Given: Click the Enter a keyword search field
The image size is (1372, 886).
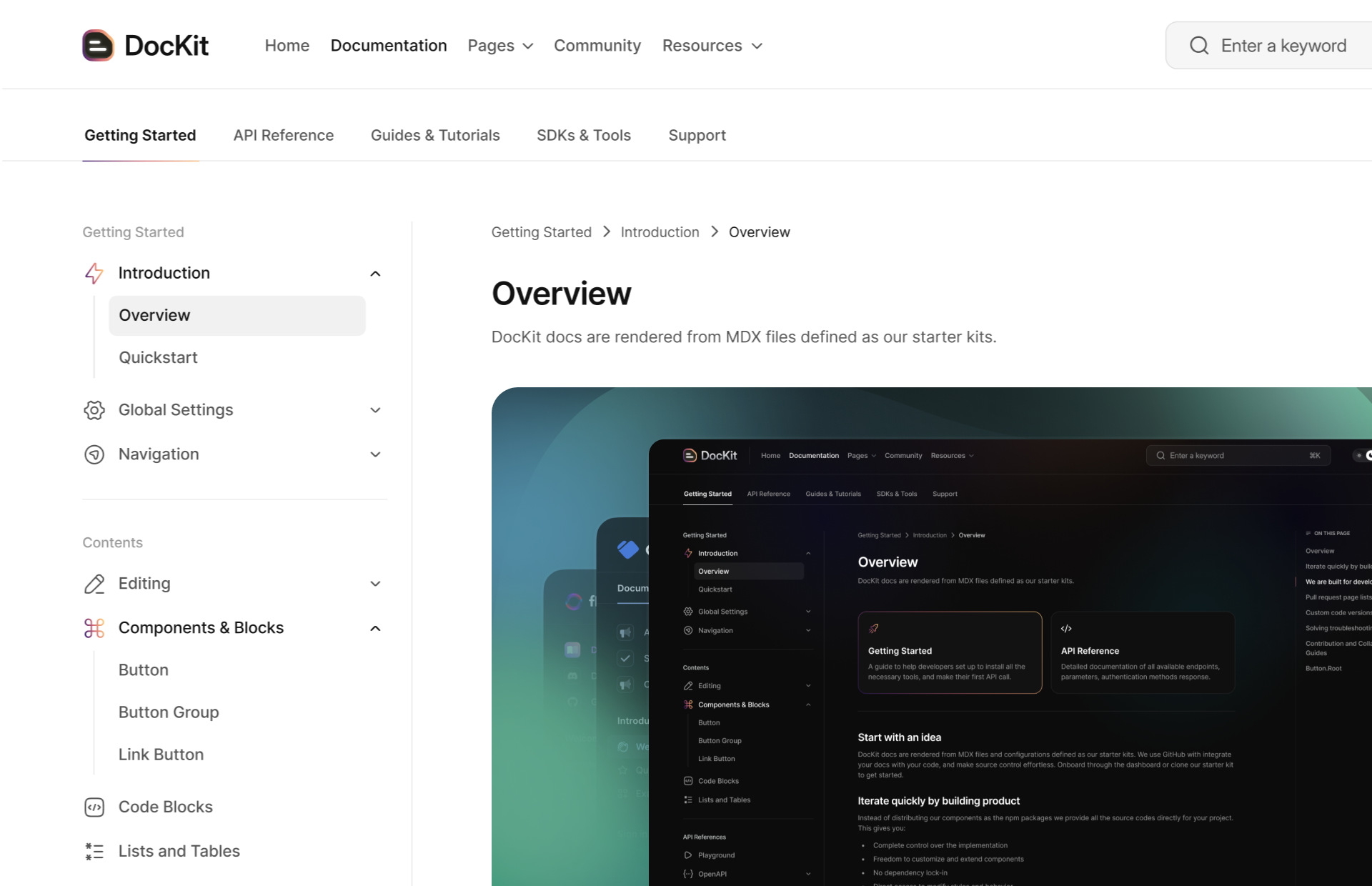Looking at the screenshot, I should [x=1284, y=45].
